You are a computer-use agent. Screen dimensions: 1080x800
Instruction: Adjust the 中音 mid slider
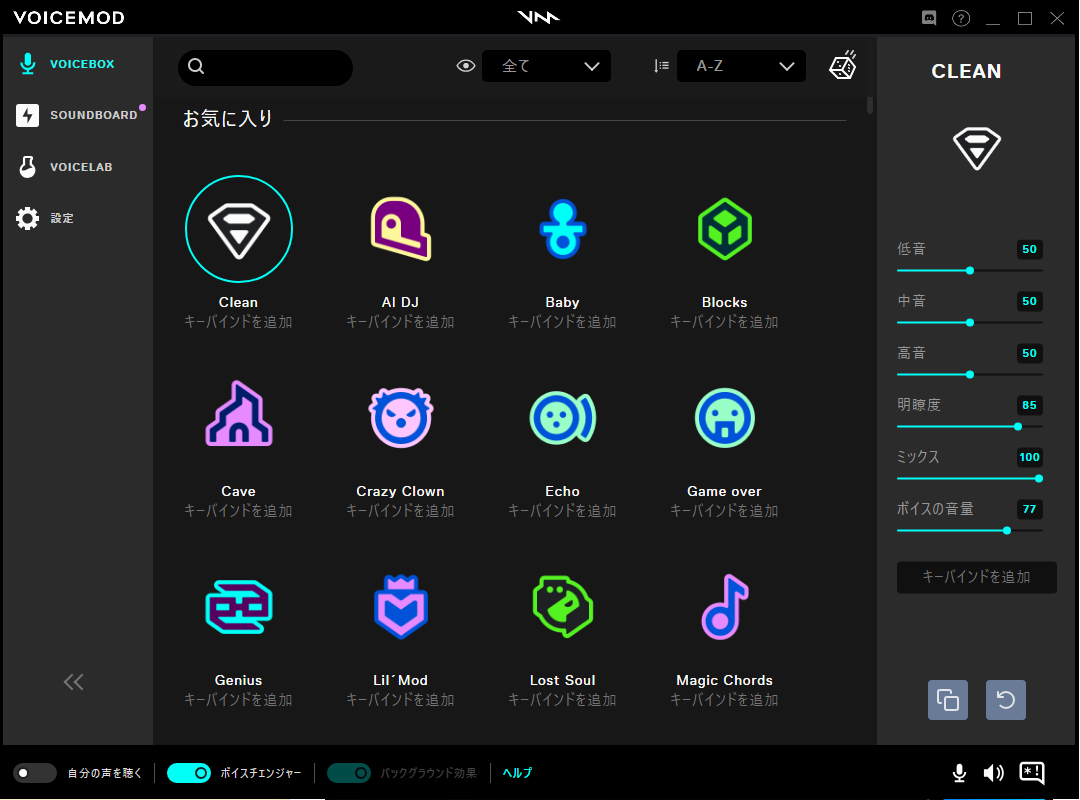970,322
